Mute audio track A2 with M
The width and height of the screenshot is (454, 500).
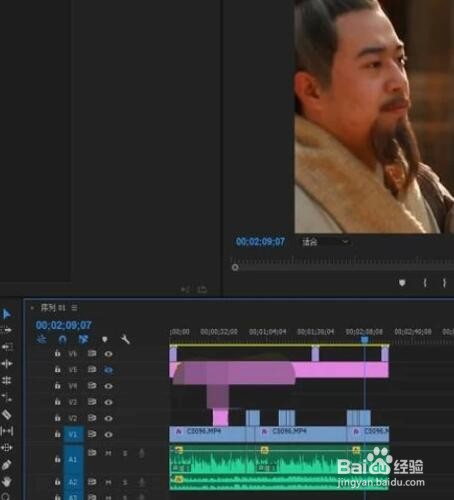coord(108,482)
